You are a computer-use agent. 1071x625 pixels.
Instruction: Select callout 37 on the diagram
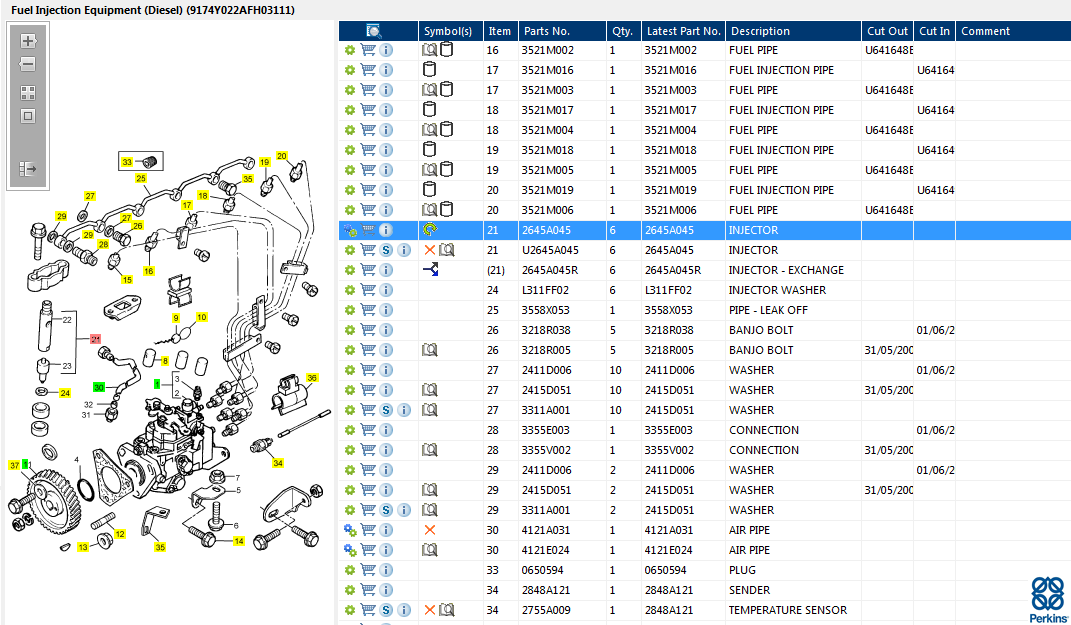coord(14,465)
